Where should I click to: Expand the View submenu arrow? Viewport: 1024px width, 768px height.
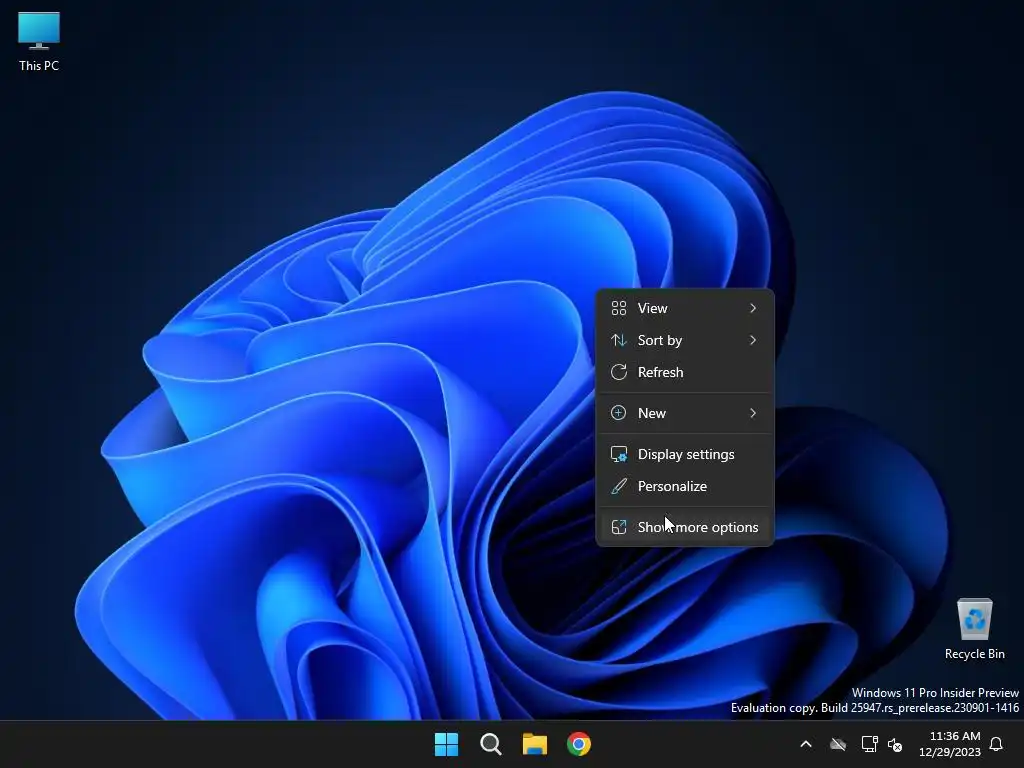coord(753,308)
